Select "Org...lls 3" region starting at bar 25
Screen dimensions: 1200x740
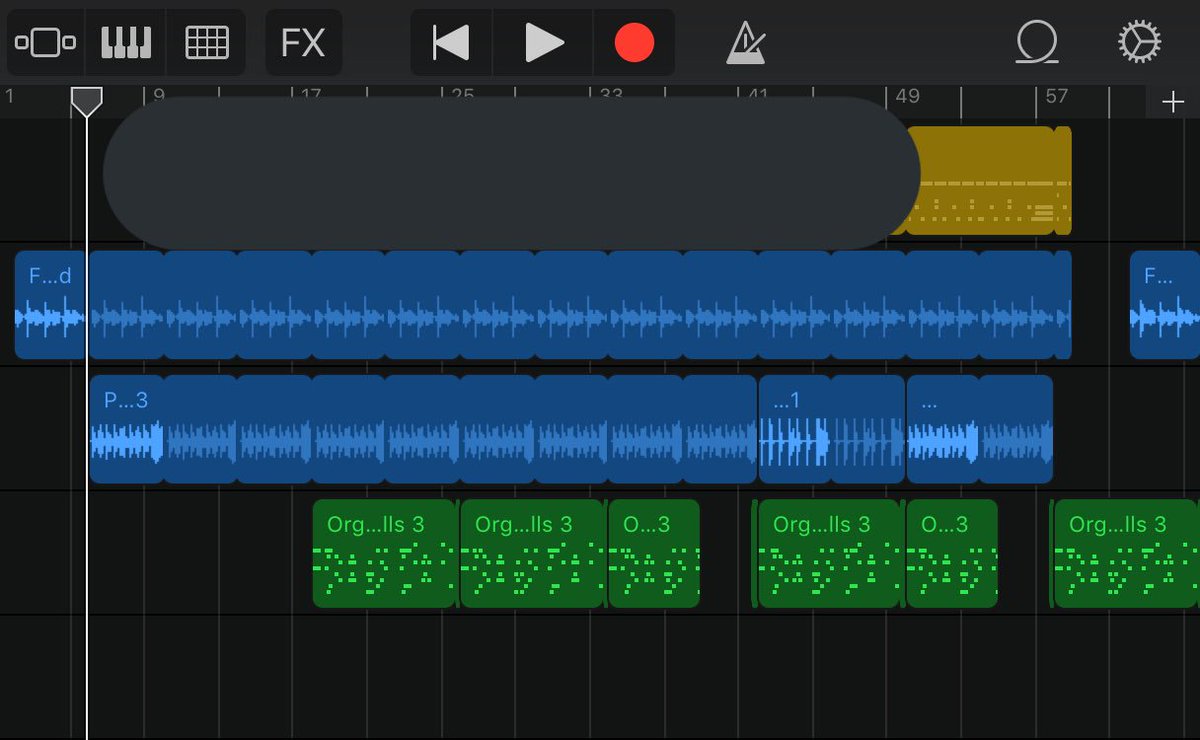point(533,553)
